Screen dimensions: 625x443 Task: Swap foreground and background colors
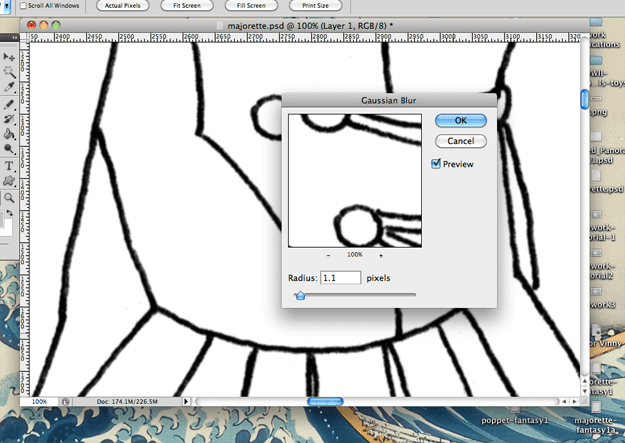tap(10, 213)
